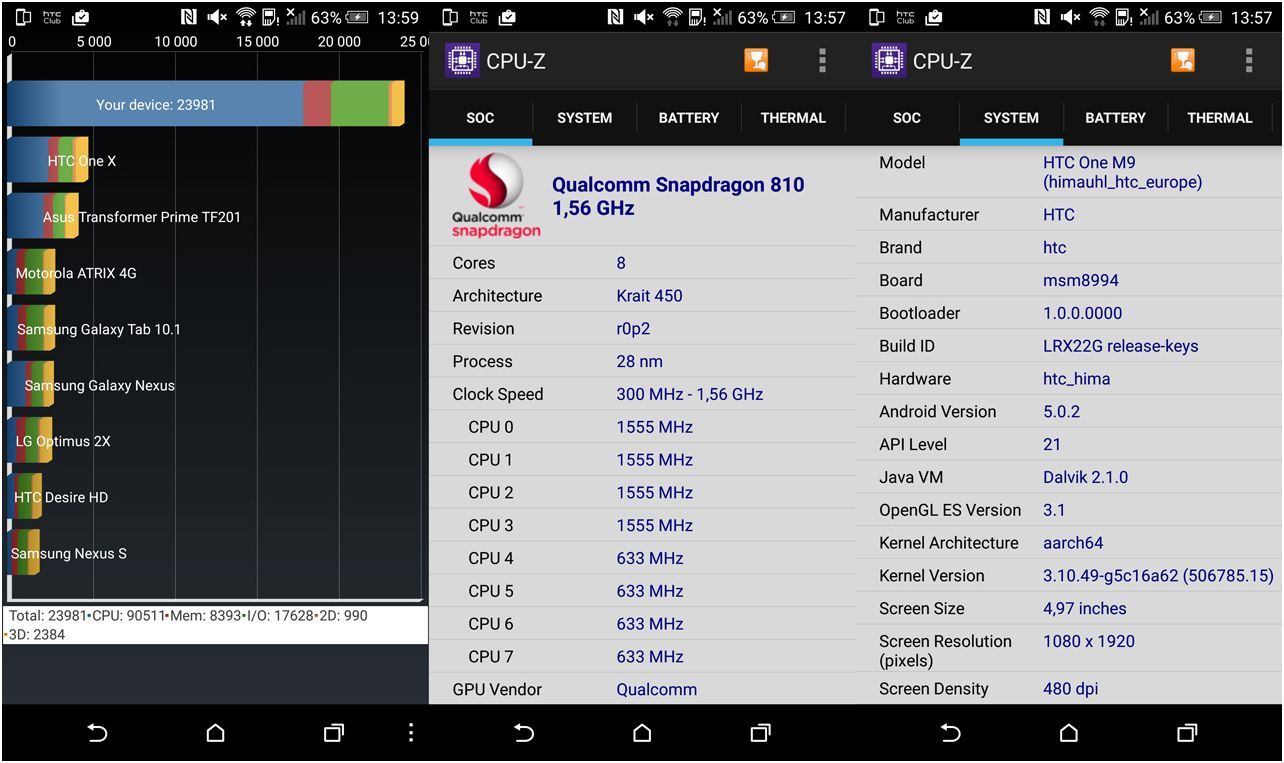The height and width of the screenshot is (763, 1284).
Task: Select SYSTEM tab on the Snapdragon 810 screen
Action: click(x=584, y=118)
